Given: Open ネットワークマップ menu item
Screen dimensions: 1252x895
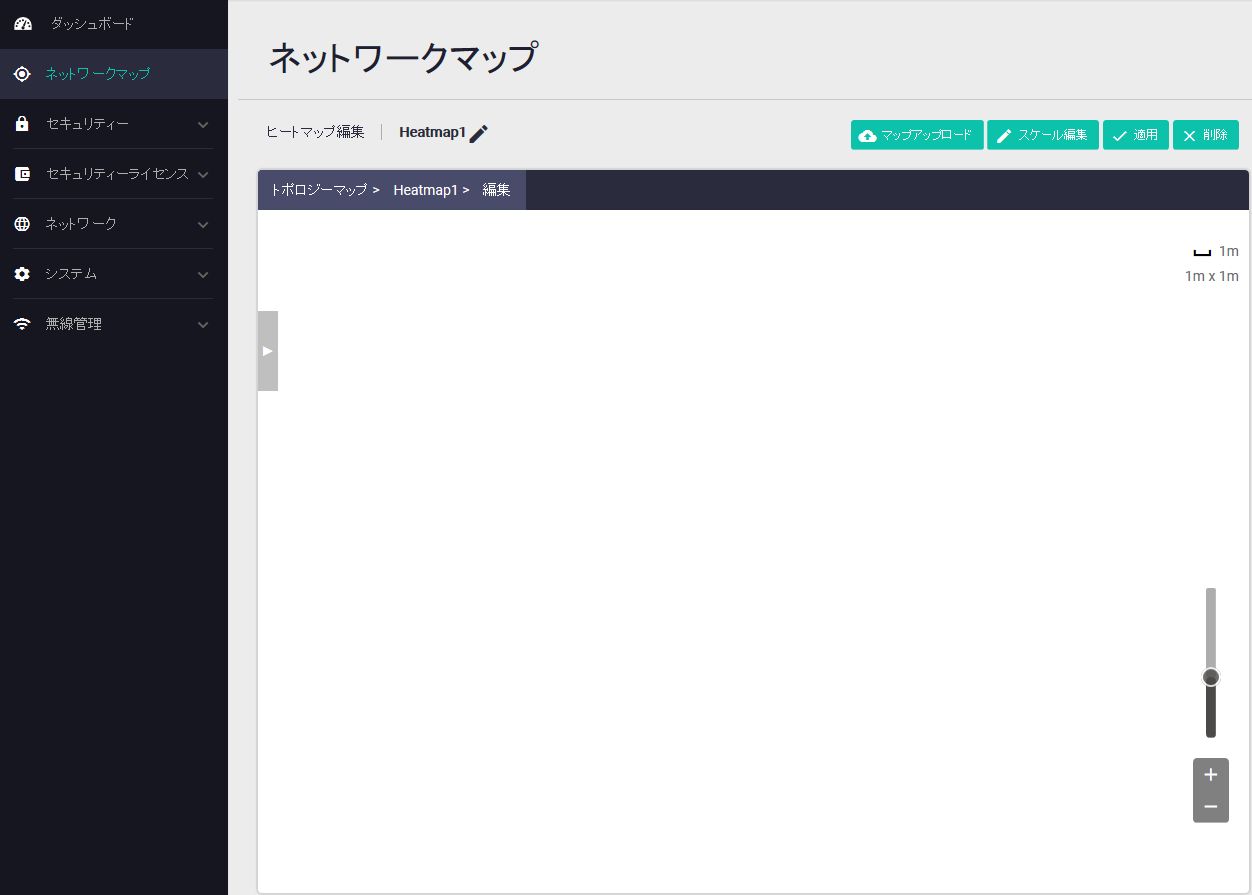Looking at the screenshot, I should point(114,74).
